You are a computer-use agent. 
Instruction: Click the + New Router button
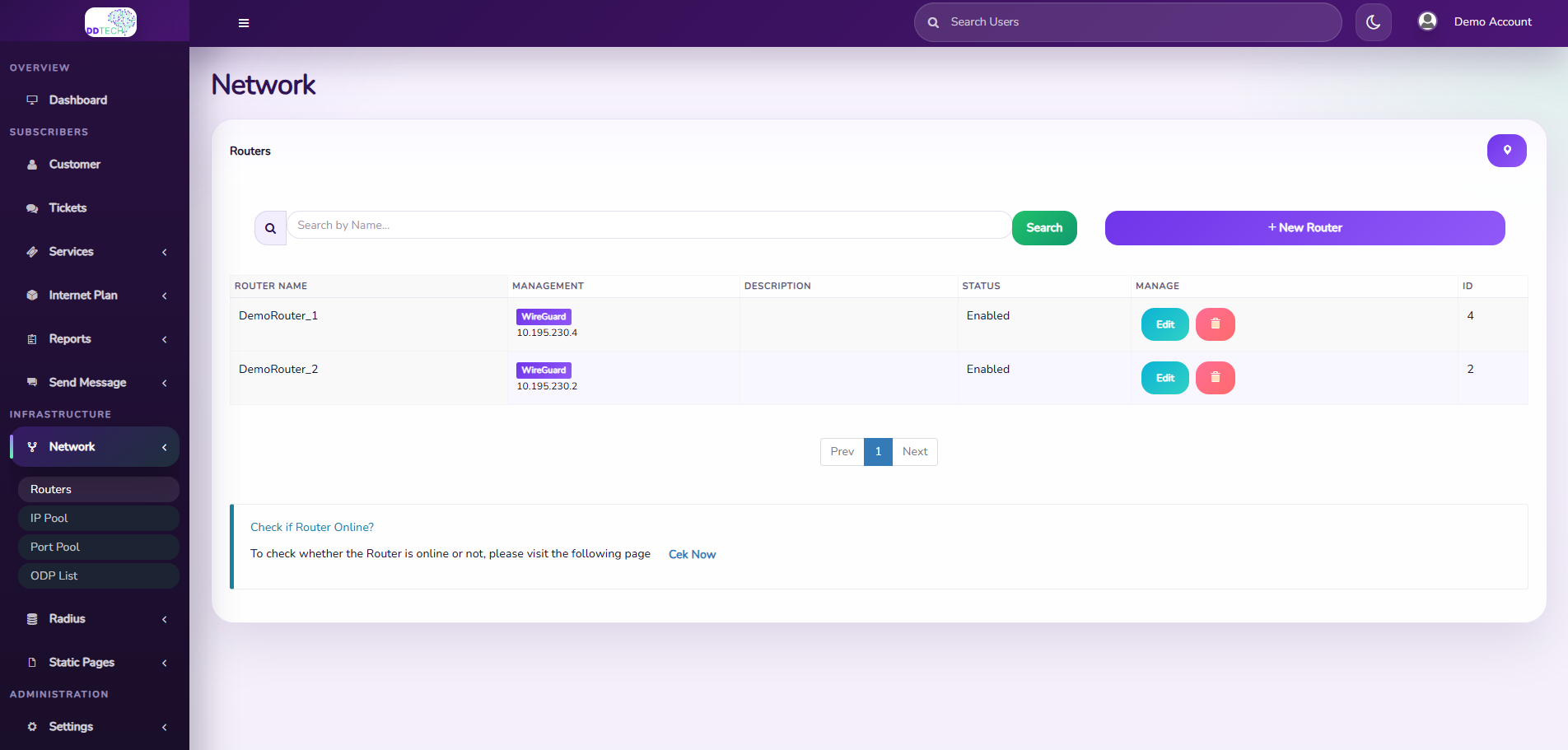1304,228
